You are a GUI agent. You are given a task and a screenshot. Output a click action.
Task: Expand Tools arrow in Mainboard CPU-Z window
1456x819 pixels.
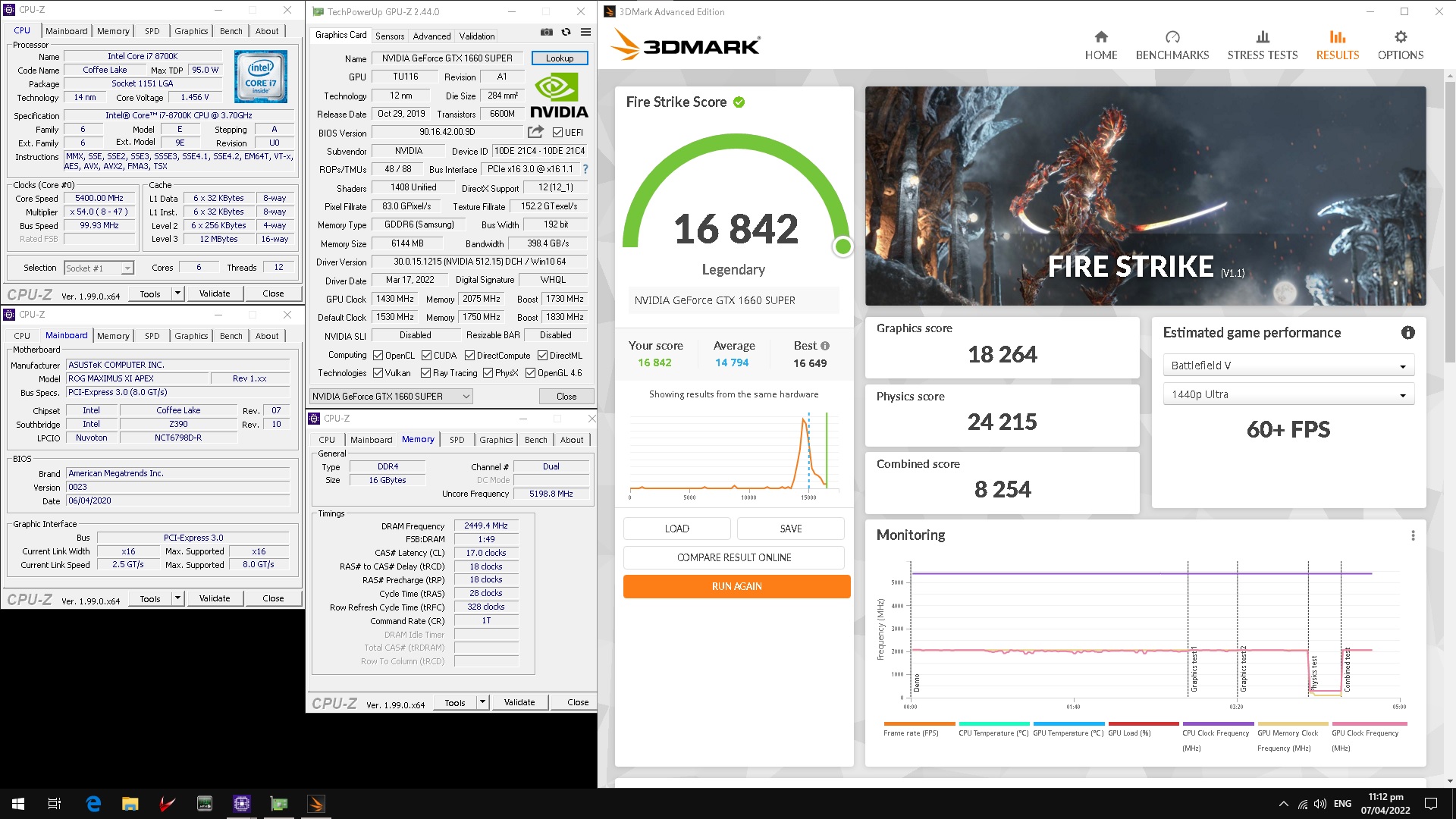[x=177, y=598]
